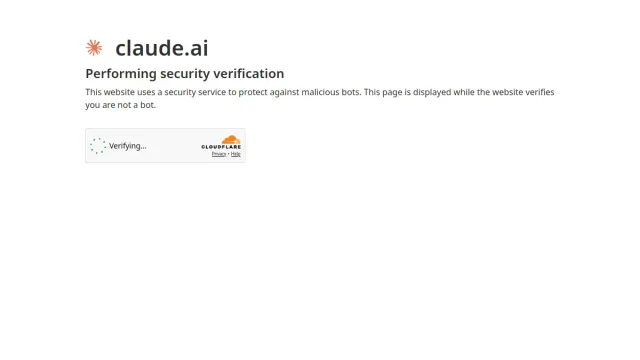Click "you are not a bot." text line

coord(120,105)
